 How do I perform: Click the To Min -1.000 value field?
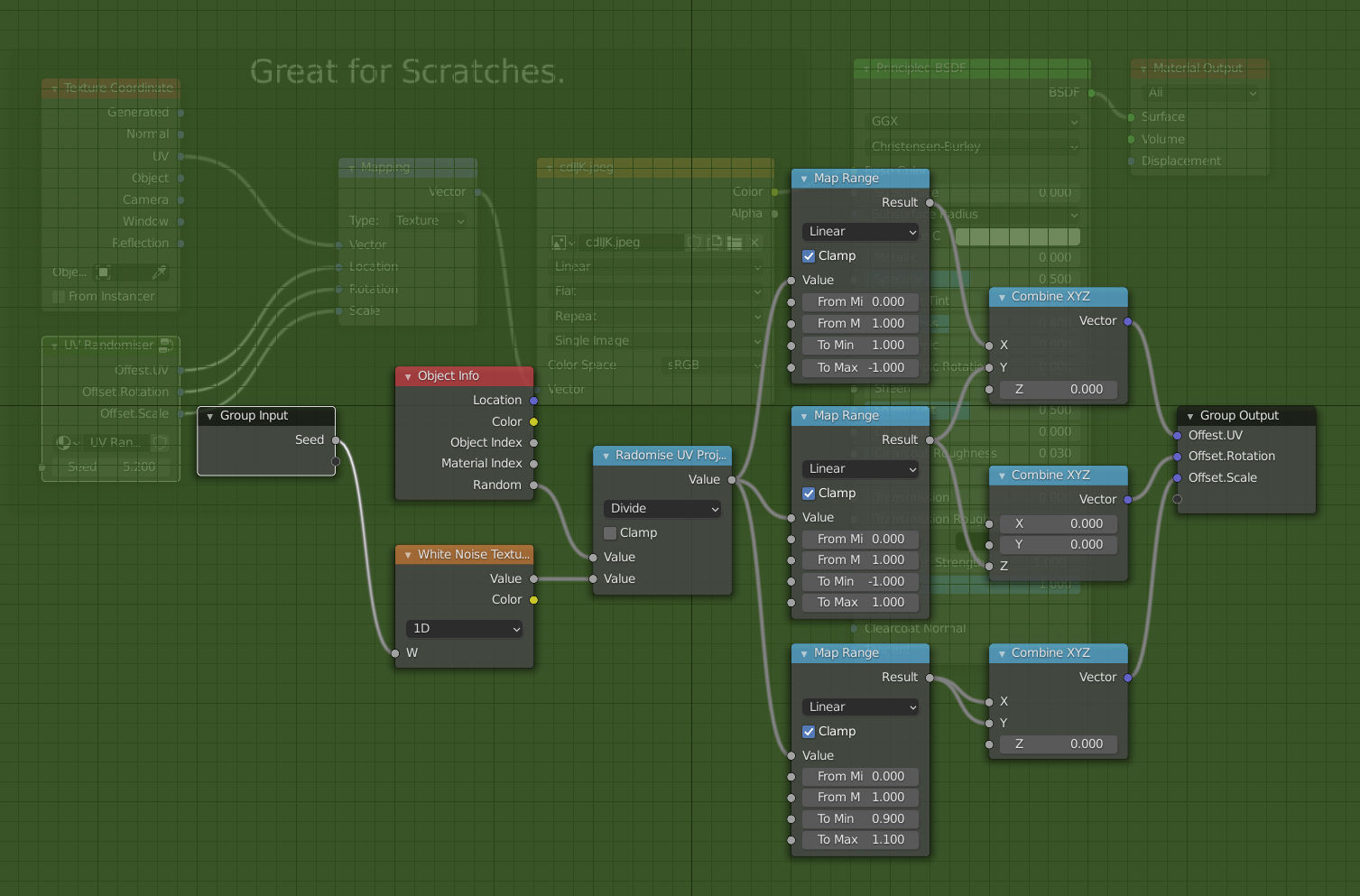coord(860,582)
